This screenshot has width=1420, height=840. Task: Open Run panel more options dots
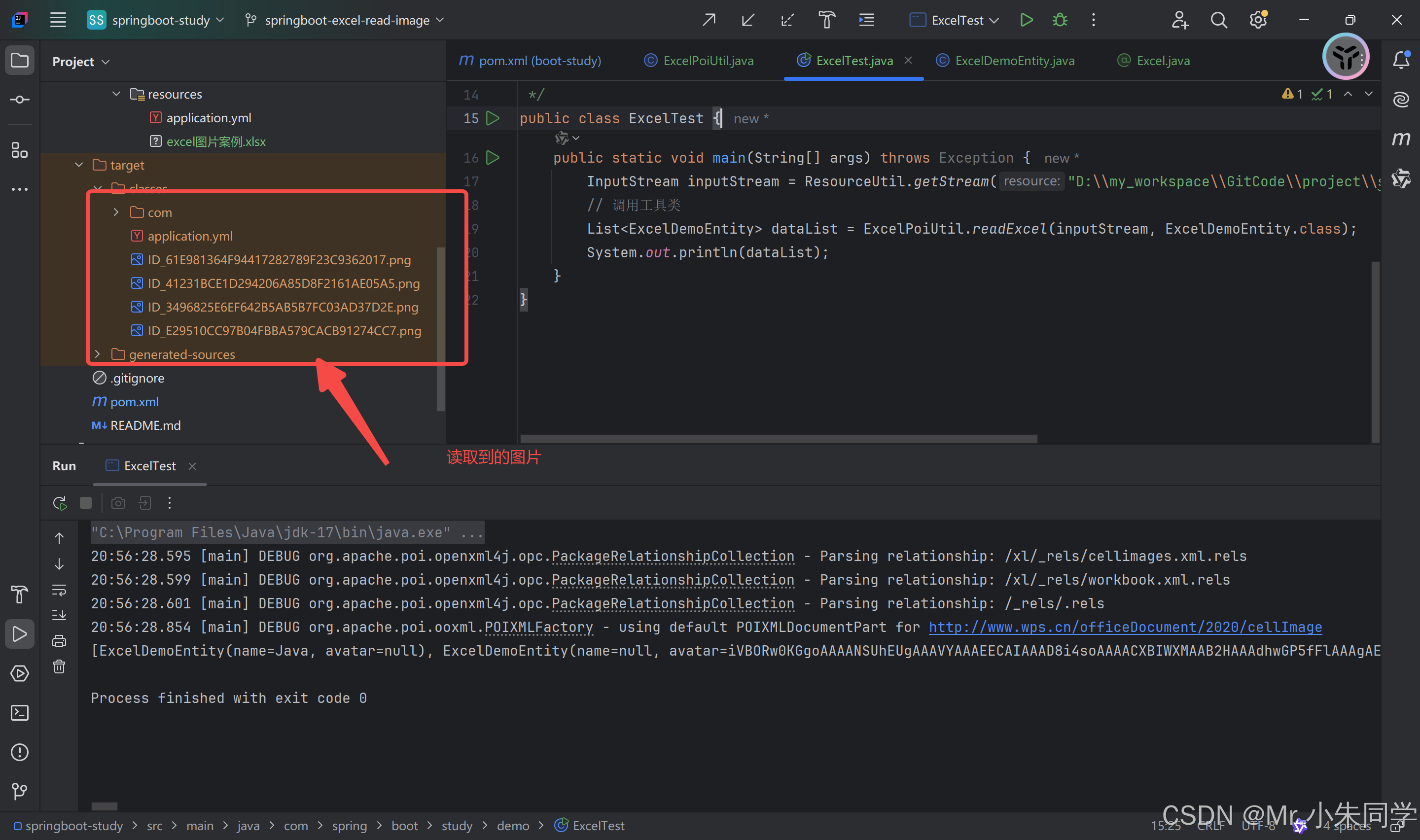click(169, 503)
